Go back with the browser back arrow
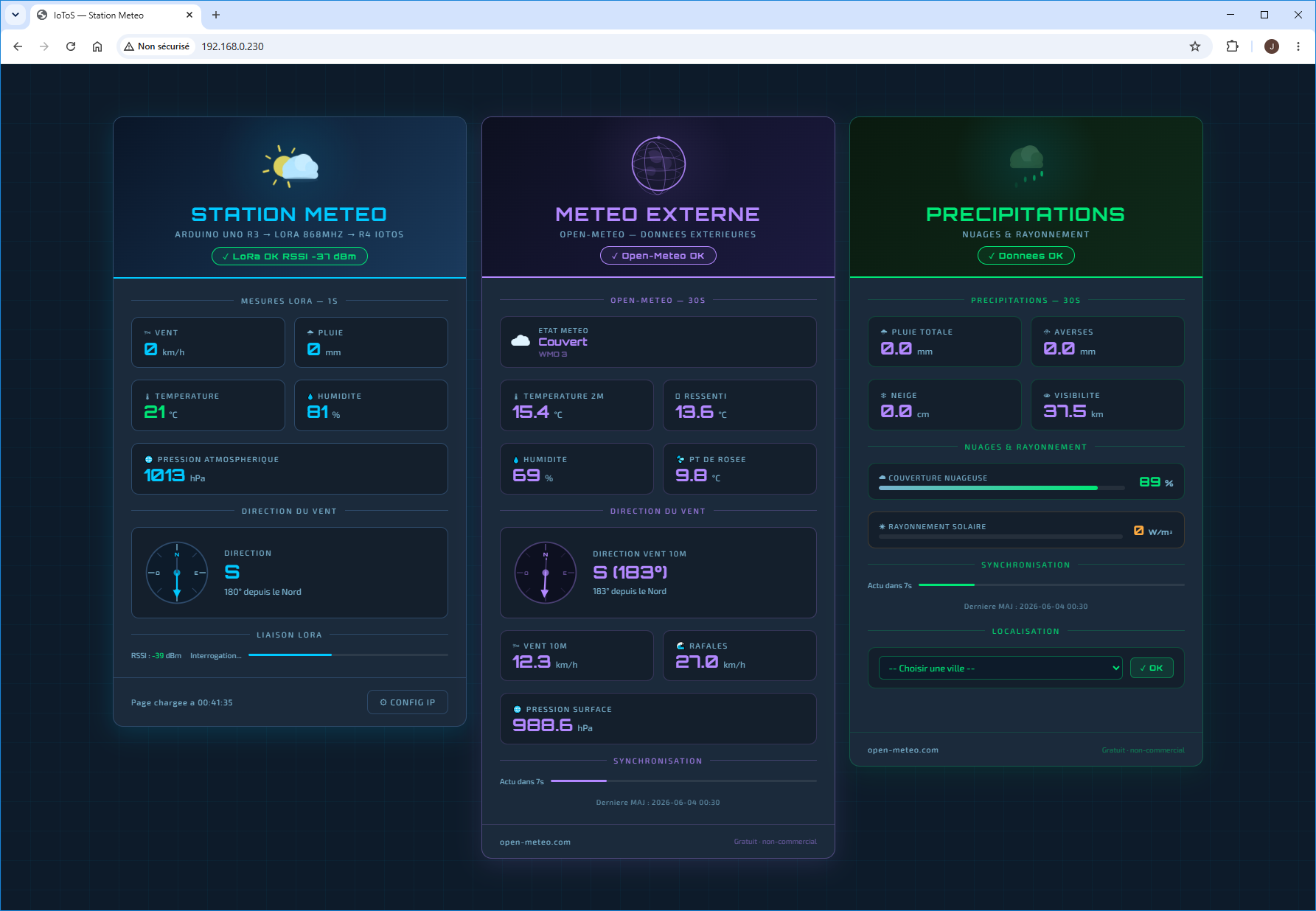 18,46
